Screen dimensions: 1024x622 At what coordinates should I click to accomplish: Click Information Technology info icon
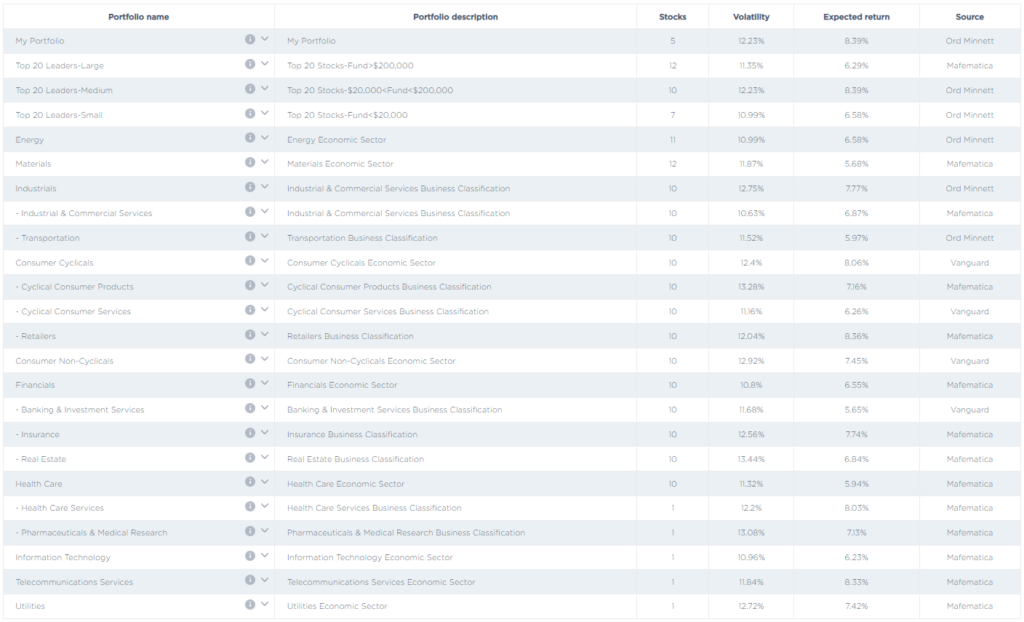250,555
